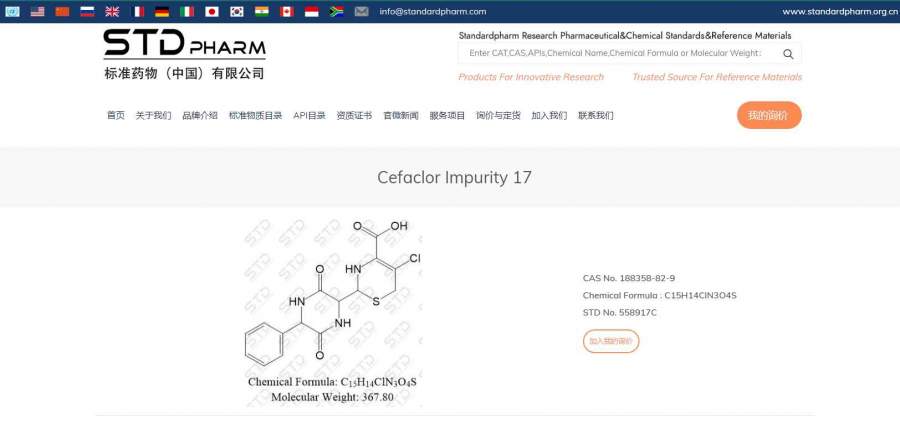Image resolution: width=900 pixels, height=429 pixels.
Task: Open the 关于我们 menu item
Action: coord(153,115)
